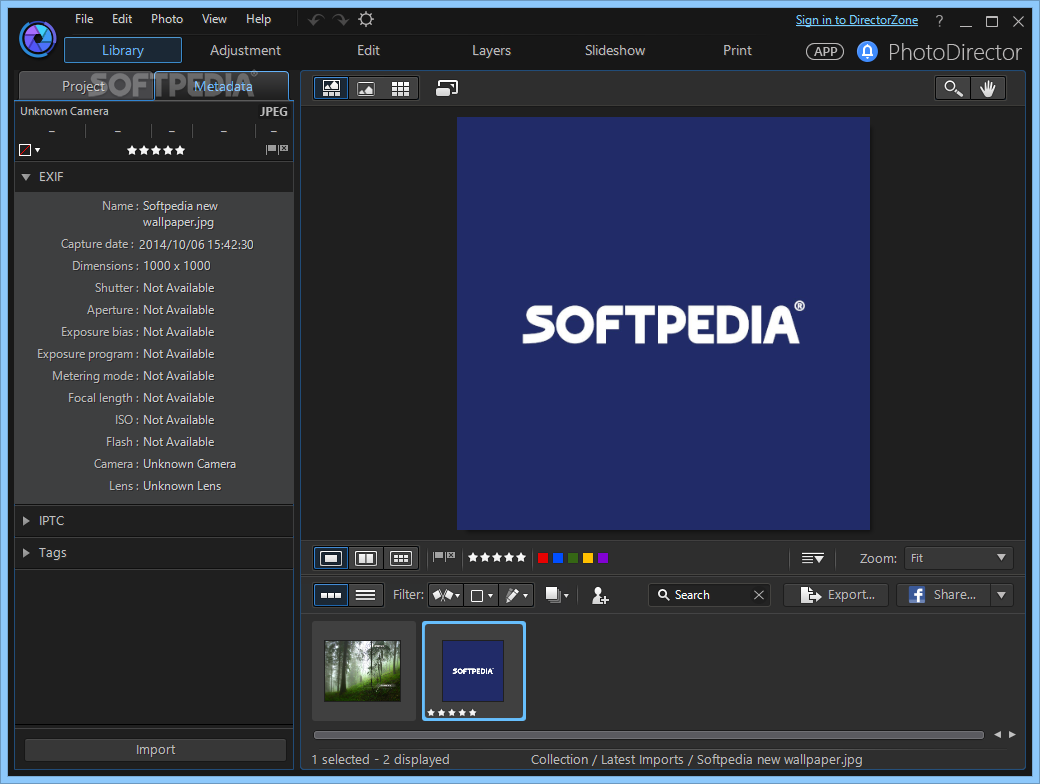This screenshot has width=1040, height=784.
Task: Collapse the EXIF section
Action: click(26, 177)
